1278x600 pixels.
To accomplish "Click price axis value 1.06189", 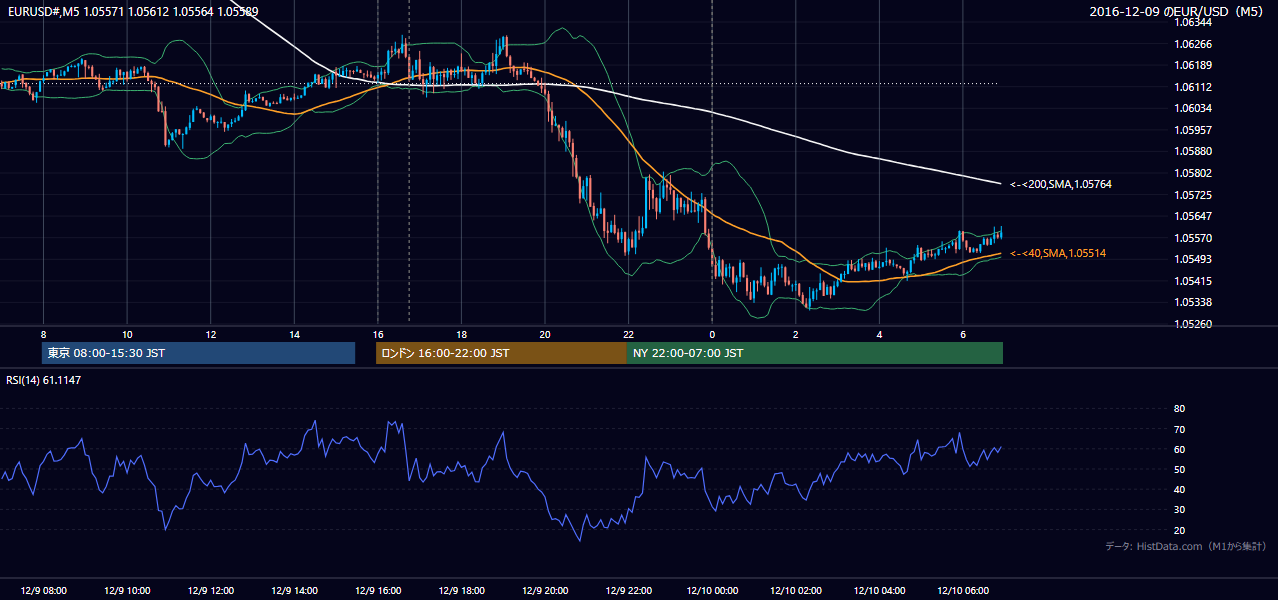I will coord(1191,65).
